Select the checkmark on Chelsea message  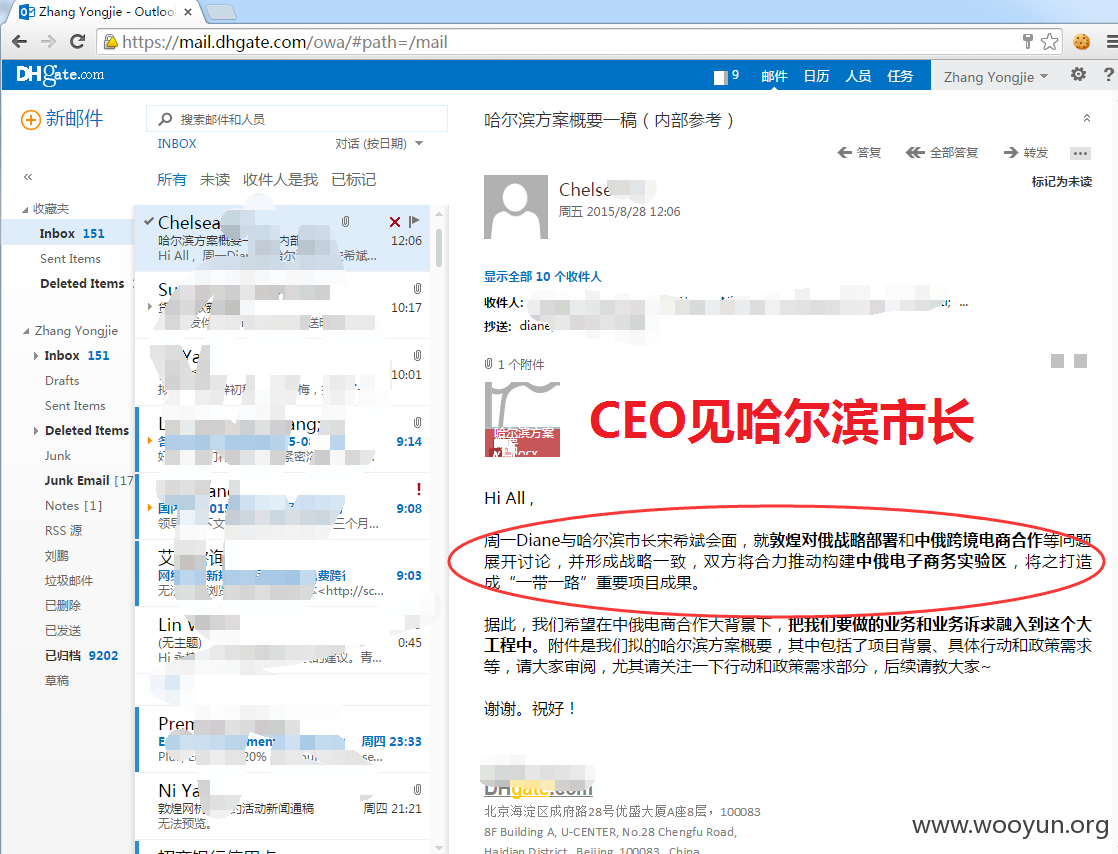click(x=148, y=222)
